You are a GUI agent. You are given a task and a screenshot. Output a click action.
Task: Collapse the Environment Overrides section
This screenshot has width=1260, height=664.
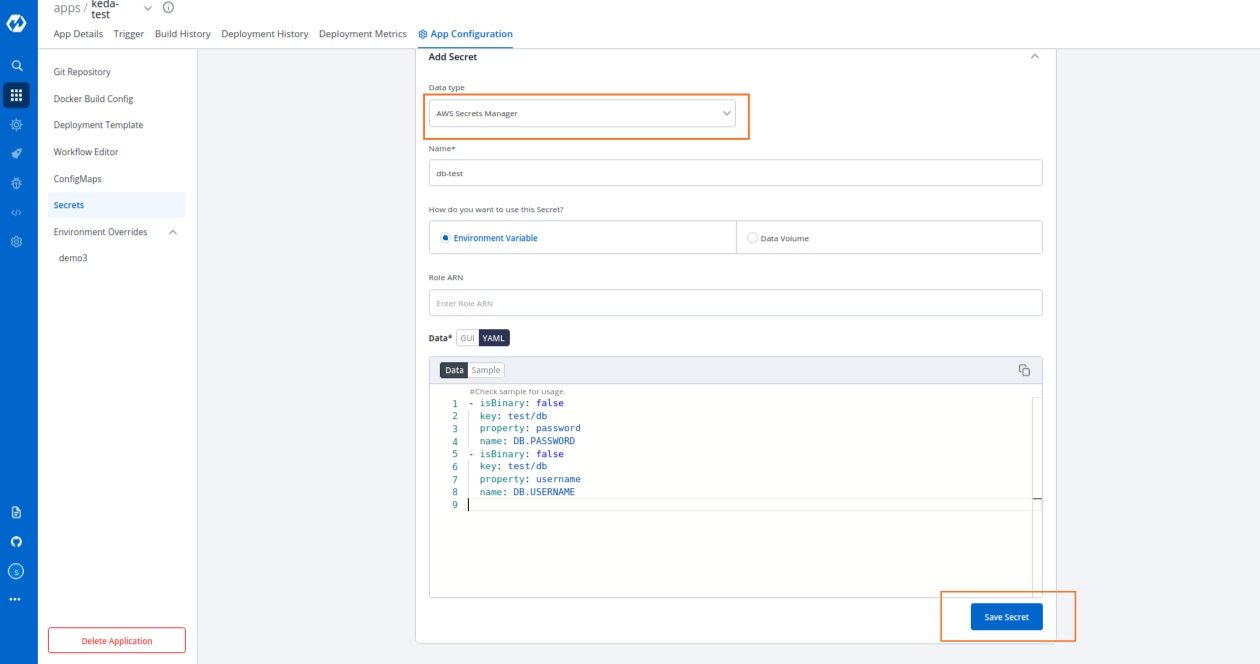coord(173,232)
